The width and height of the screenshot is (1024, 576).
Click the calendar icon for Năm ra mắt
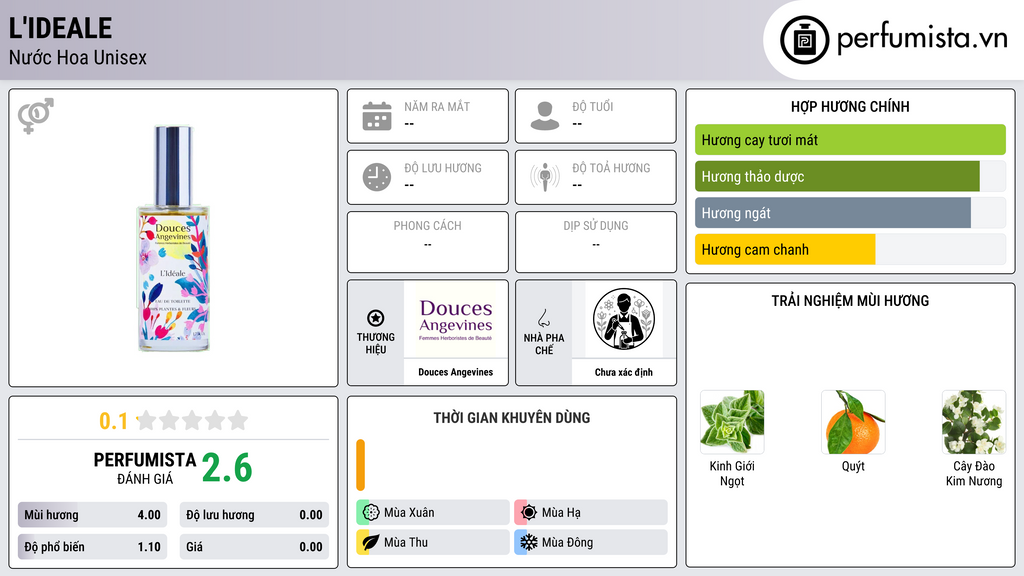[x=377, y=116]
